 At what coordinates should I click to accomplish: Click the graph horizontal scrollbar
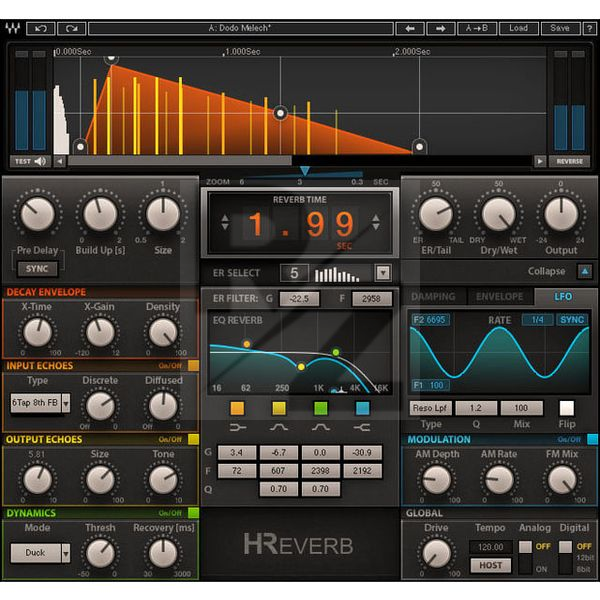pos(180,161)
